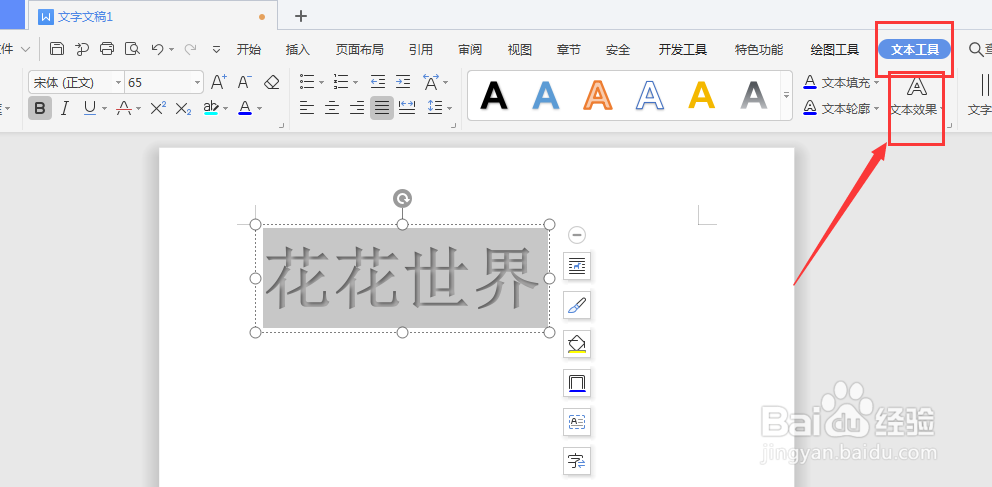Open 文本轮廓 dropdown
Screen dimensions: 992x487
[x=842, y=109]
